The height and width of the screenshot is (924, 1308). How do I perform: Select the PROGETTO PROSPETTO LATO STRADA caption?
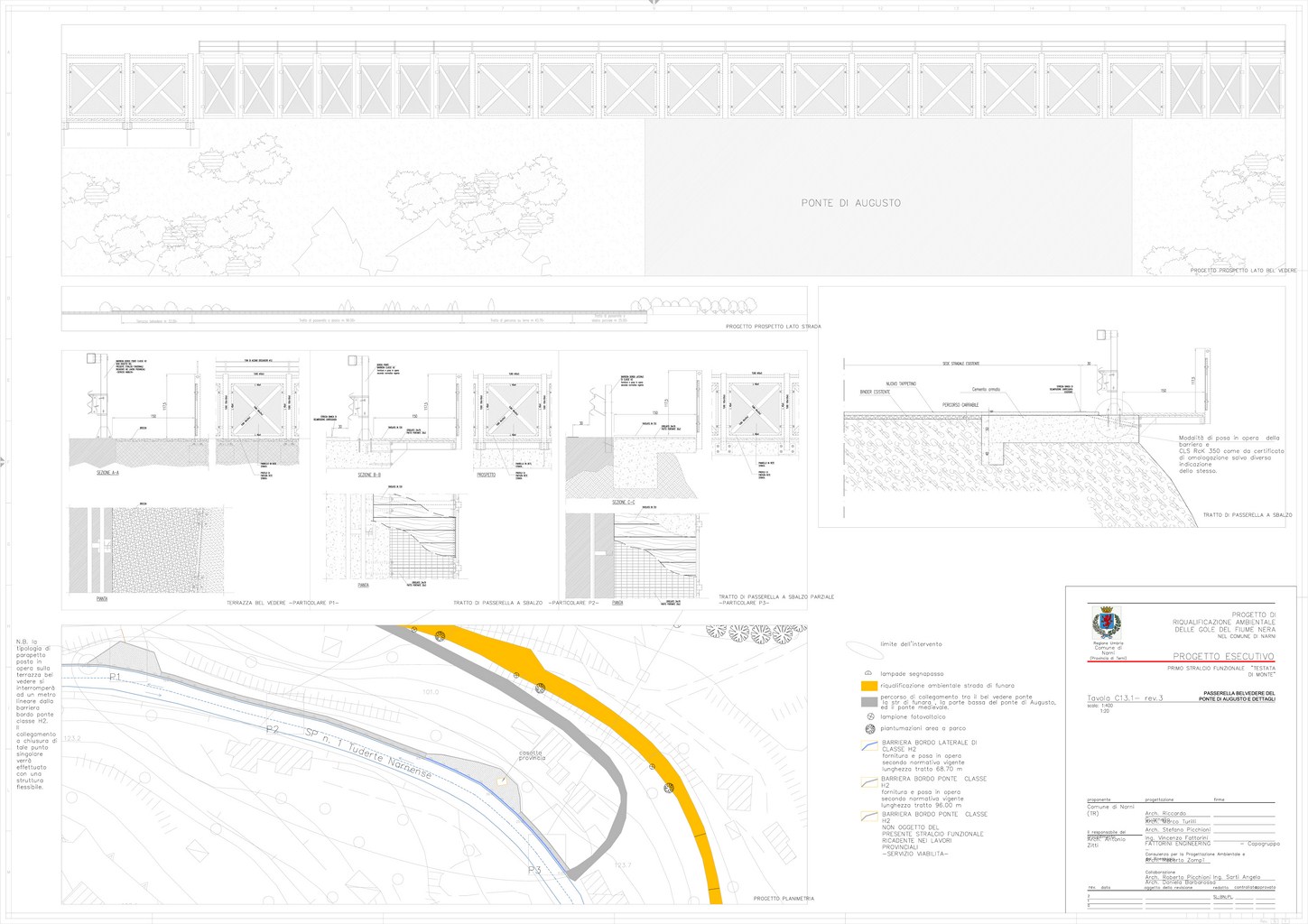[774, 327]
